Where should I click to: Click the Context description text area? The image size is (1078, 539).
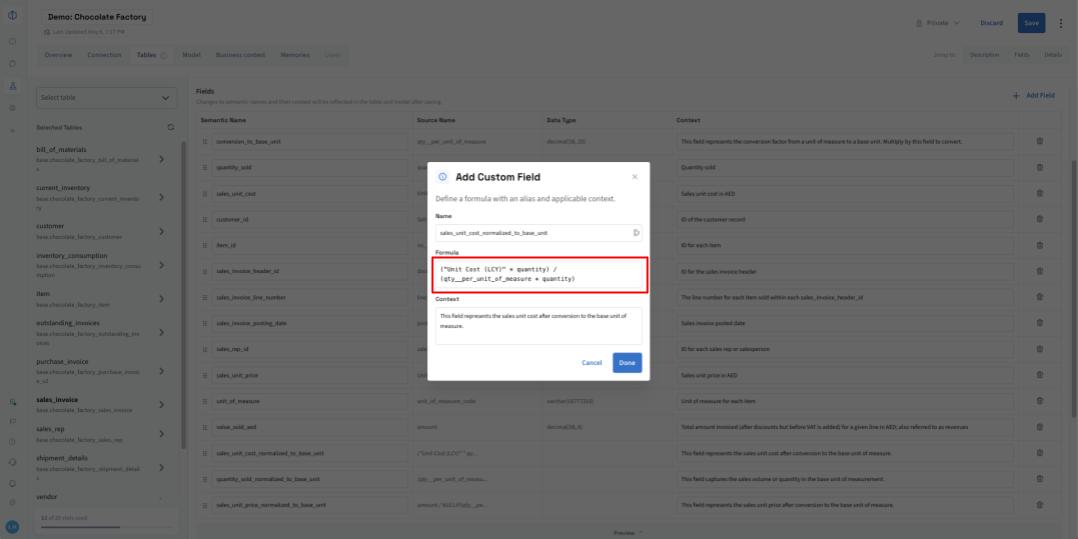(x=538, y=325)
